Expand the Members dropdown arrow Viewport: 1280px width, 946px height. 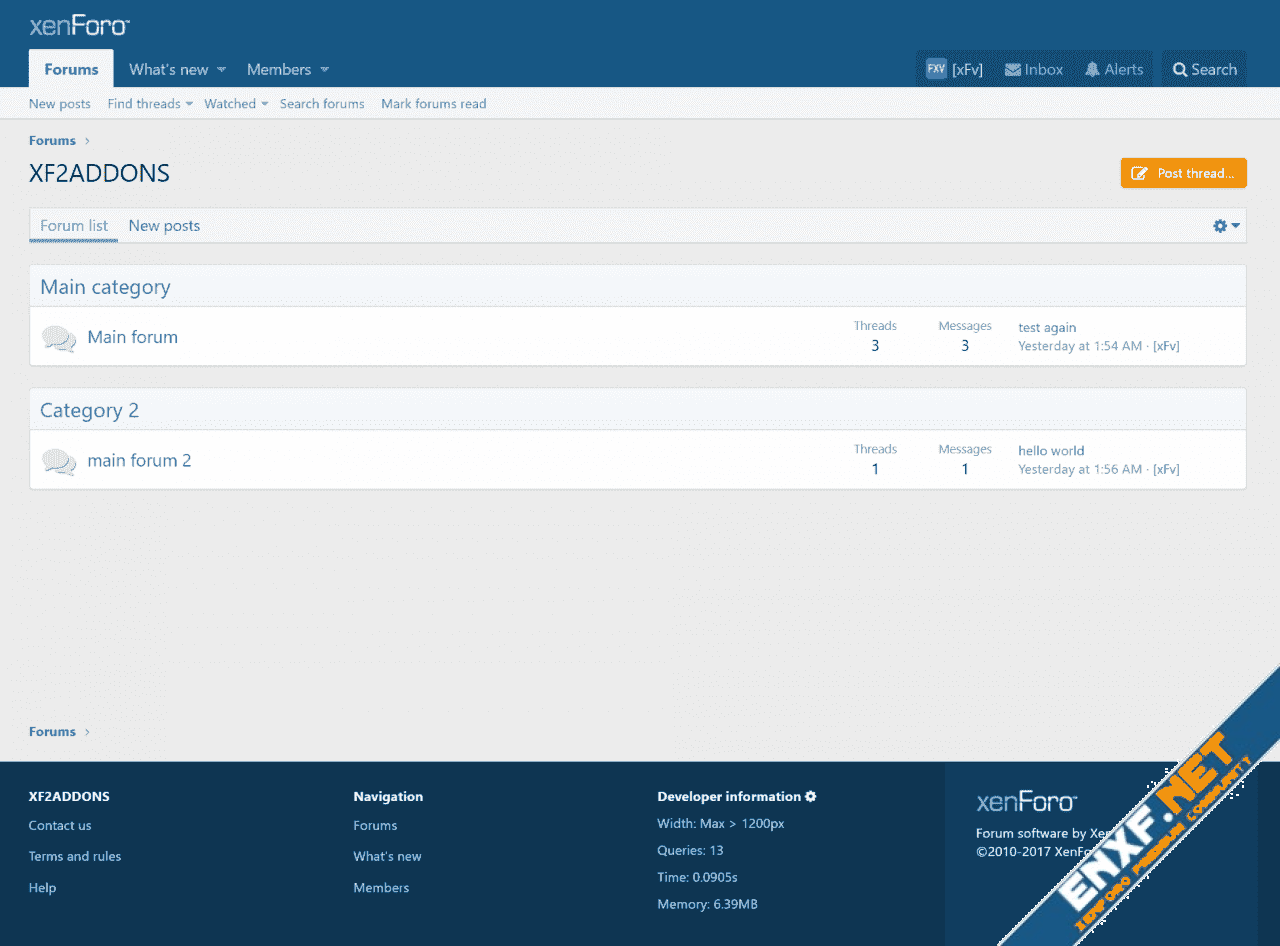325,70
